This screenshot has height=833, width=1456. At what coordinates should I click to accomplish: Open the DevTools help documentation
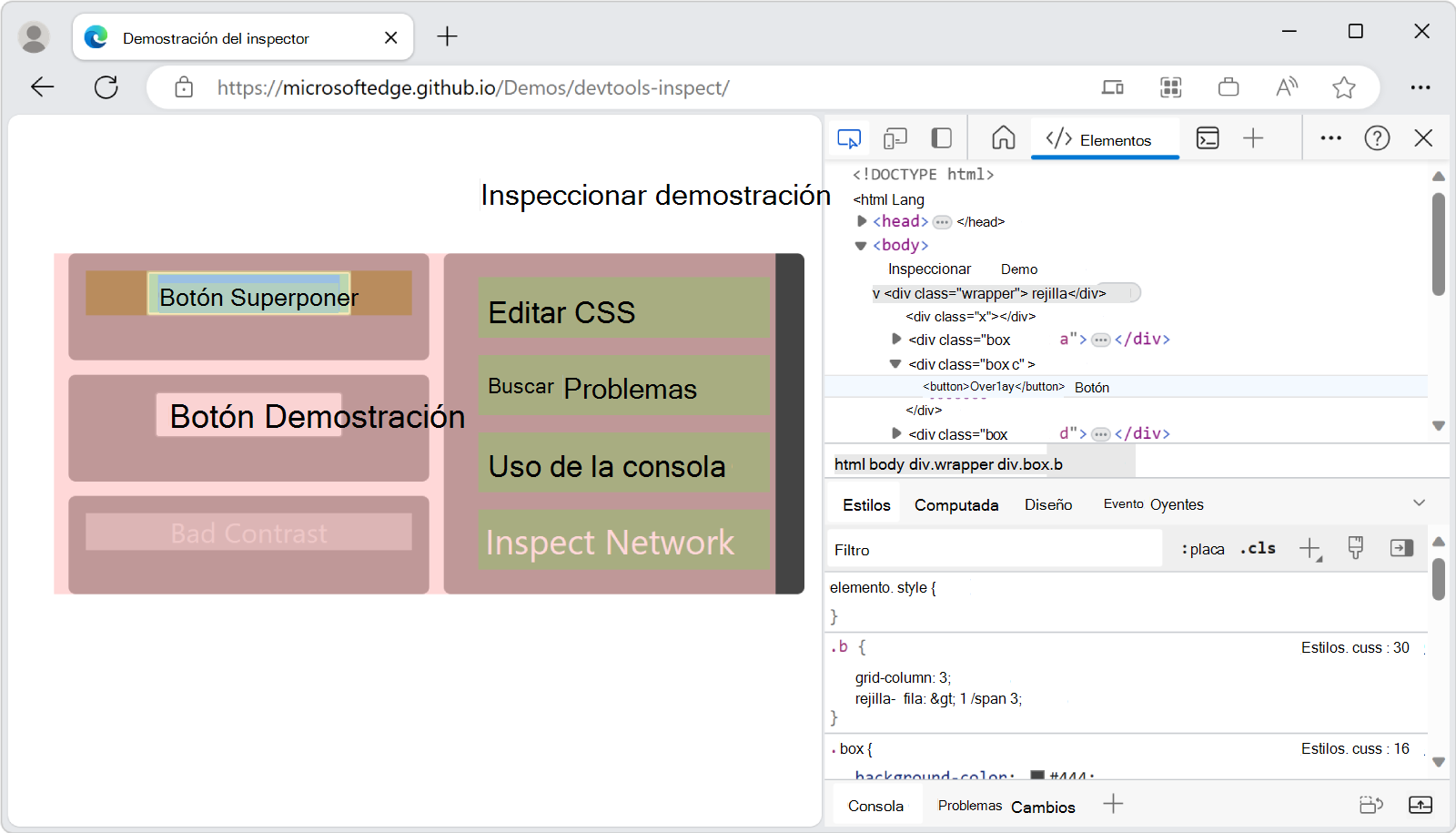click(1377, 138)
